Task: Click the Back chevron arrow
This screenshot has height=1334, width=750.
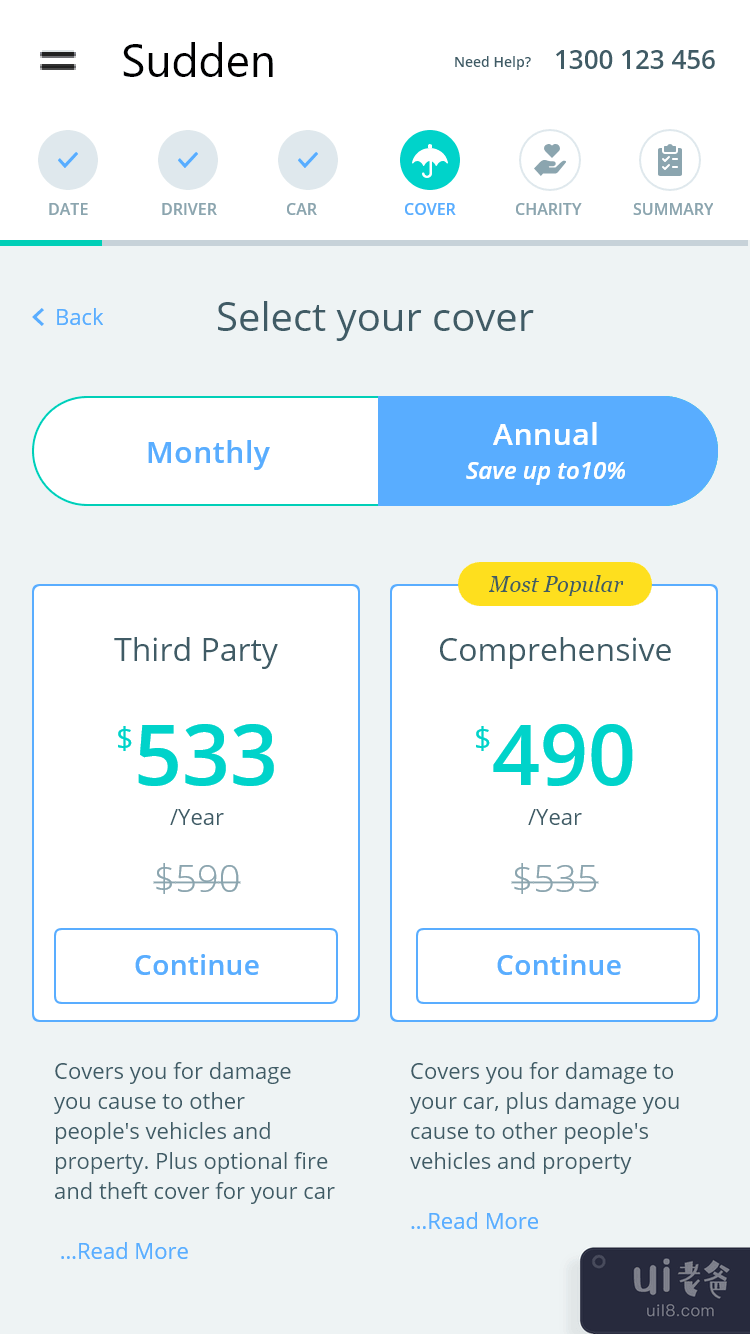Action: coord(39,317)
